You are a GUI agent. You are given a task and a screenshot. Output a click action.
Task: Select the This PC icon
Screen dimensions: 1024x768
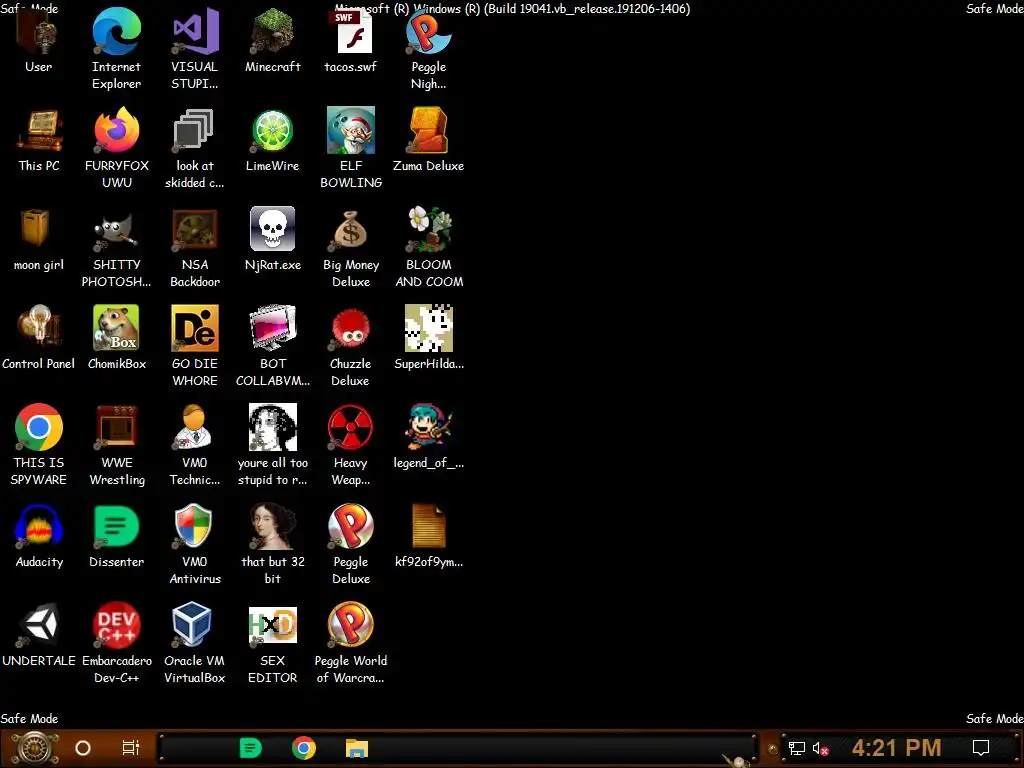39,131
